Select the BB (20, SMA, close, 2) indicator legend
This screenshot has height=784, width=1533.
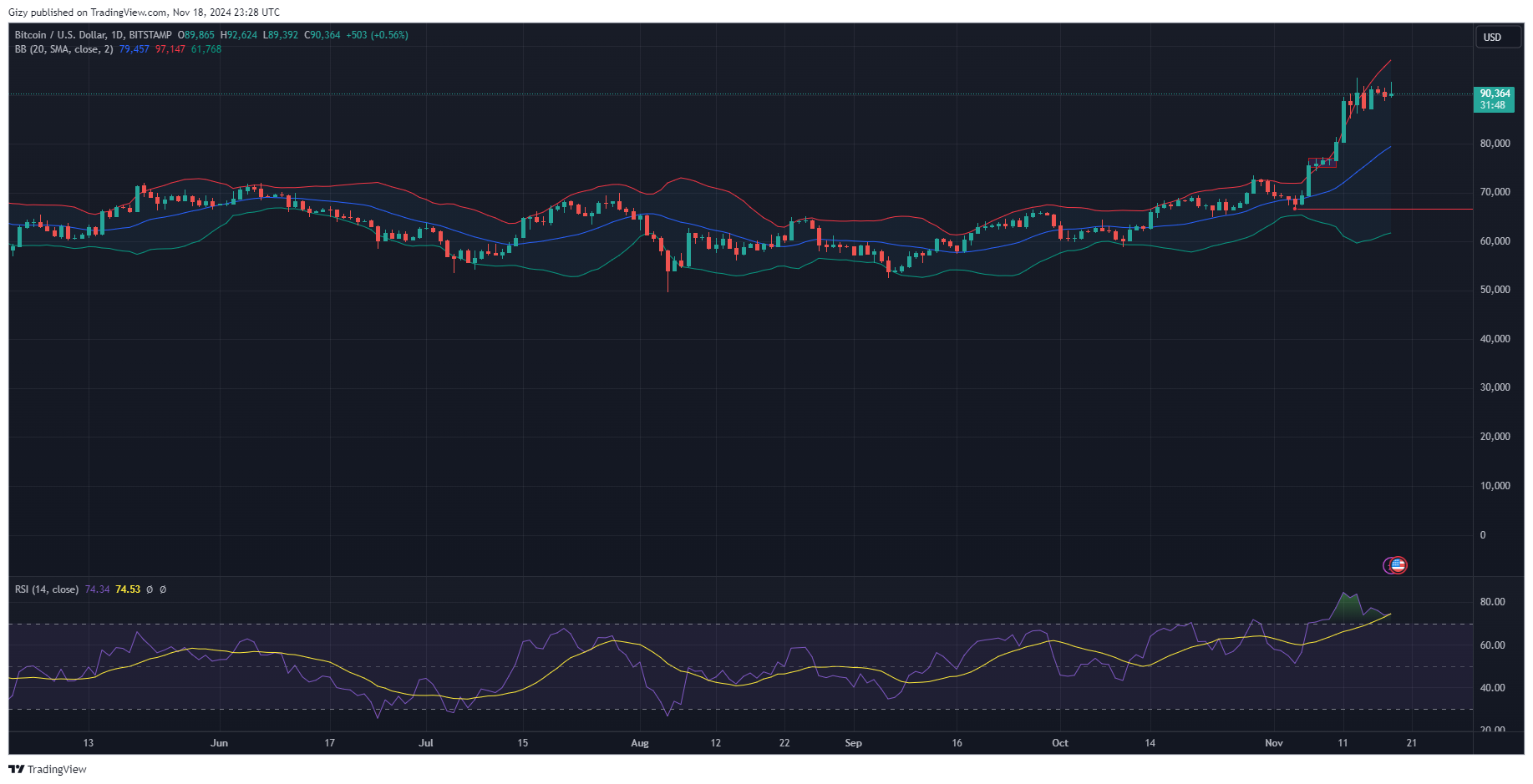tap(64, 49)
